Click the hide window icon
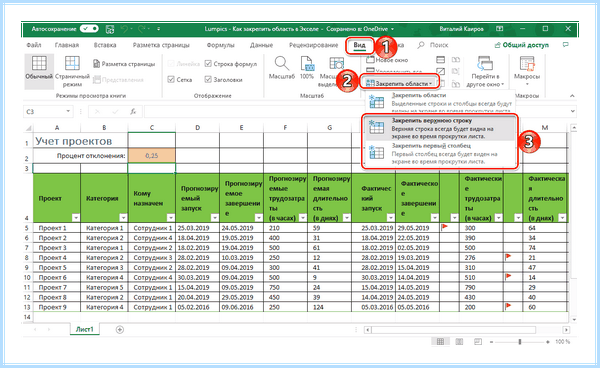Screen dimensions: 600x368 pos(440,71)
